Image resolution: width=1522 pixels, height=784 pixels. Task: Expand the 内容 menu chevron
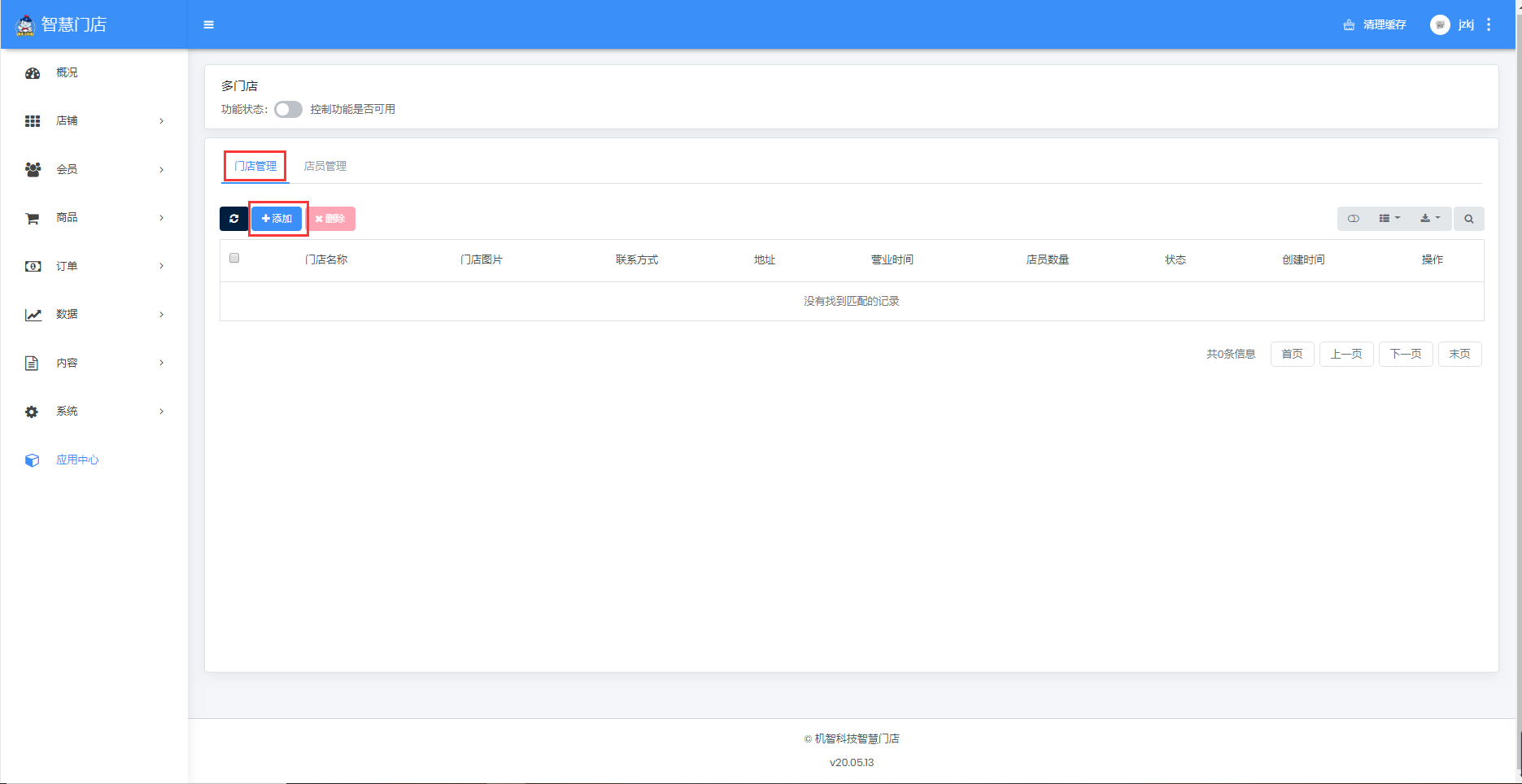[x=162, y=363]
